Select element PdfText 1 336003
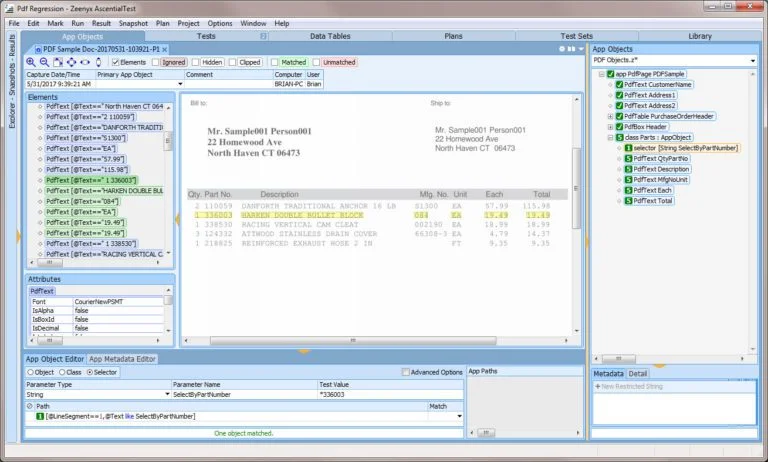The height and width of the screenshot is (462, 768). pyautogui.click(x=92, y=180)
